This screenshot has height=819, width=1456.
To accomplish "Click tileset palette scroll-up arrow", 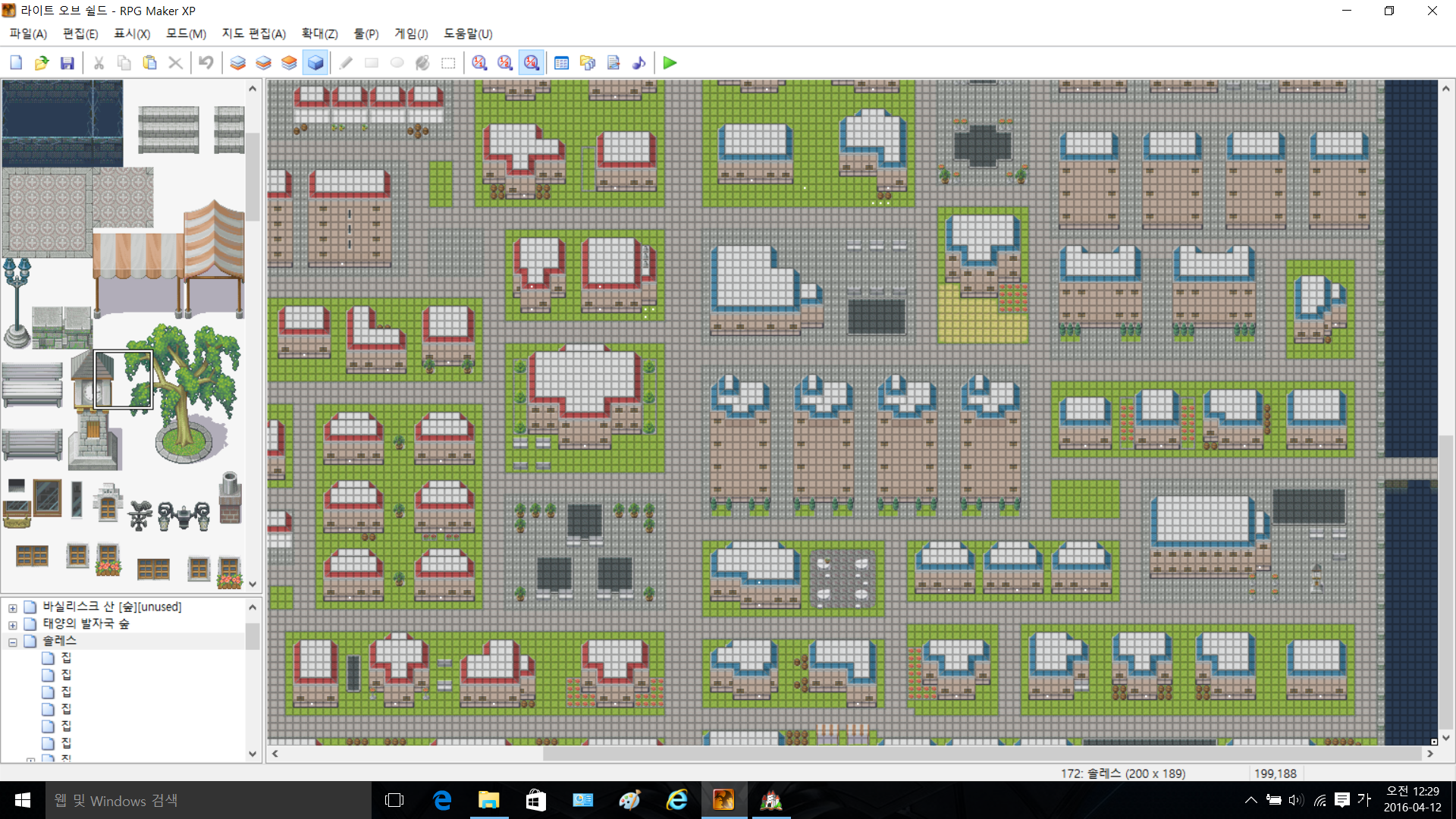I will [253, 89].
